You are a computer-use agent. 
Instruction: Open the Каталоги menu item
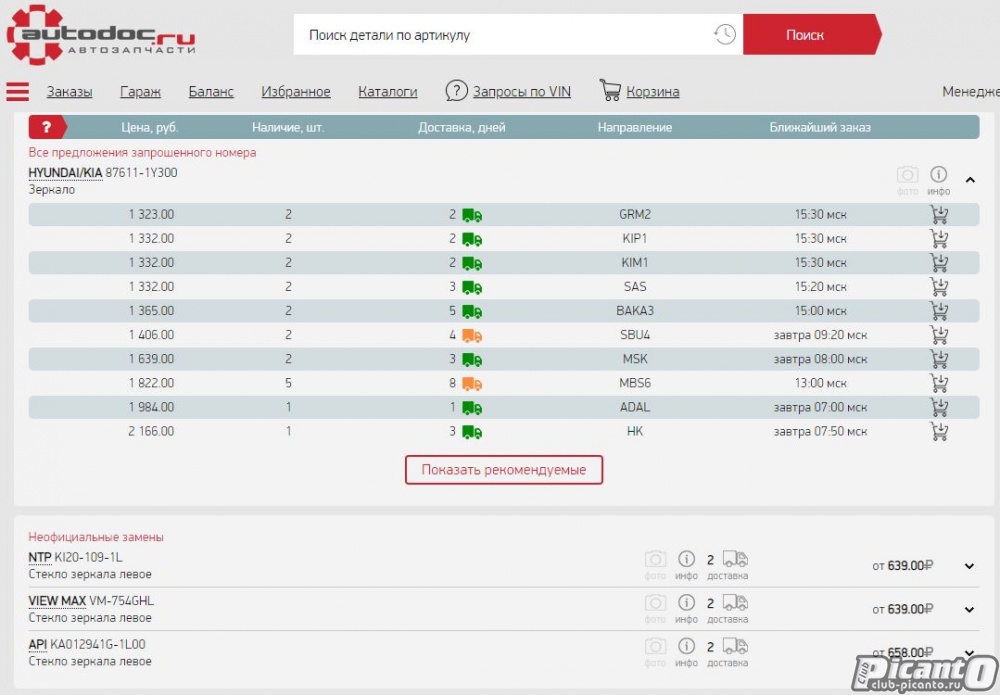pyautogui.click(x=388, y=92)
